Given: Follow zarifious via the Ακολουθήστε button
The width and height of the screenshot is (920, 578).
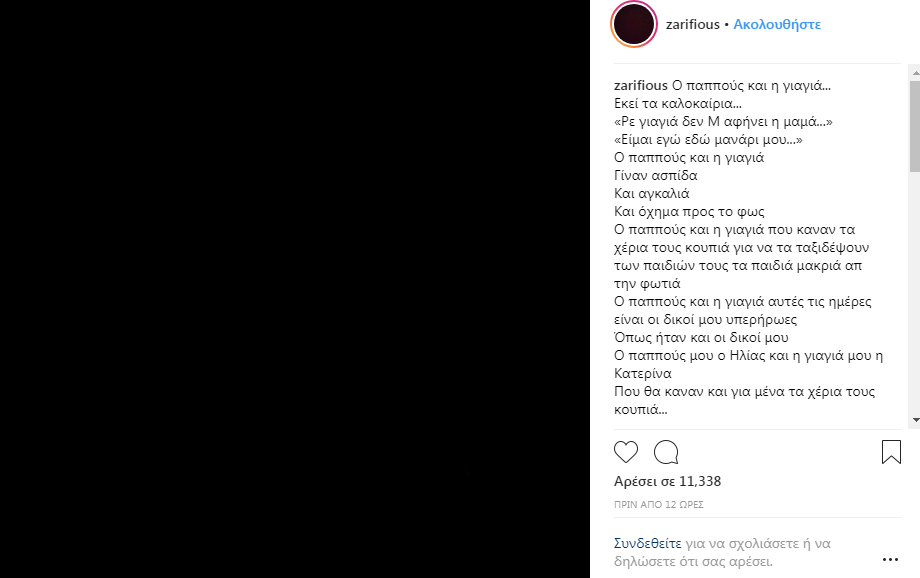Looking at the screenshot, I should [777, 24].
